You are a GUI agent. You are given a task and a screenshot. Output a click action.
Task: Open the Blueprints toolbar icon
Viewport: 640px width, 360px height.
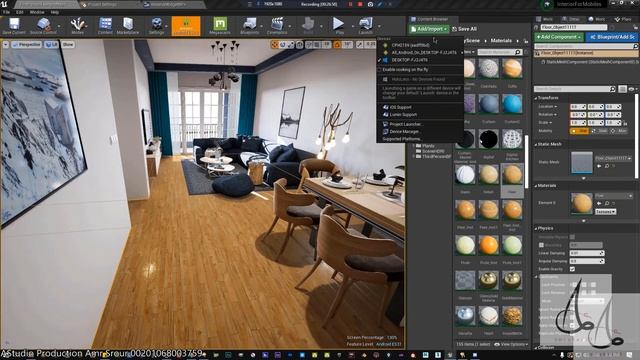pyautogui.click(x=249, y=26)
